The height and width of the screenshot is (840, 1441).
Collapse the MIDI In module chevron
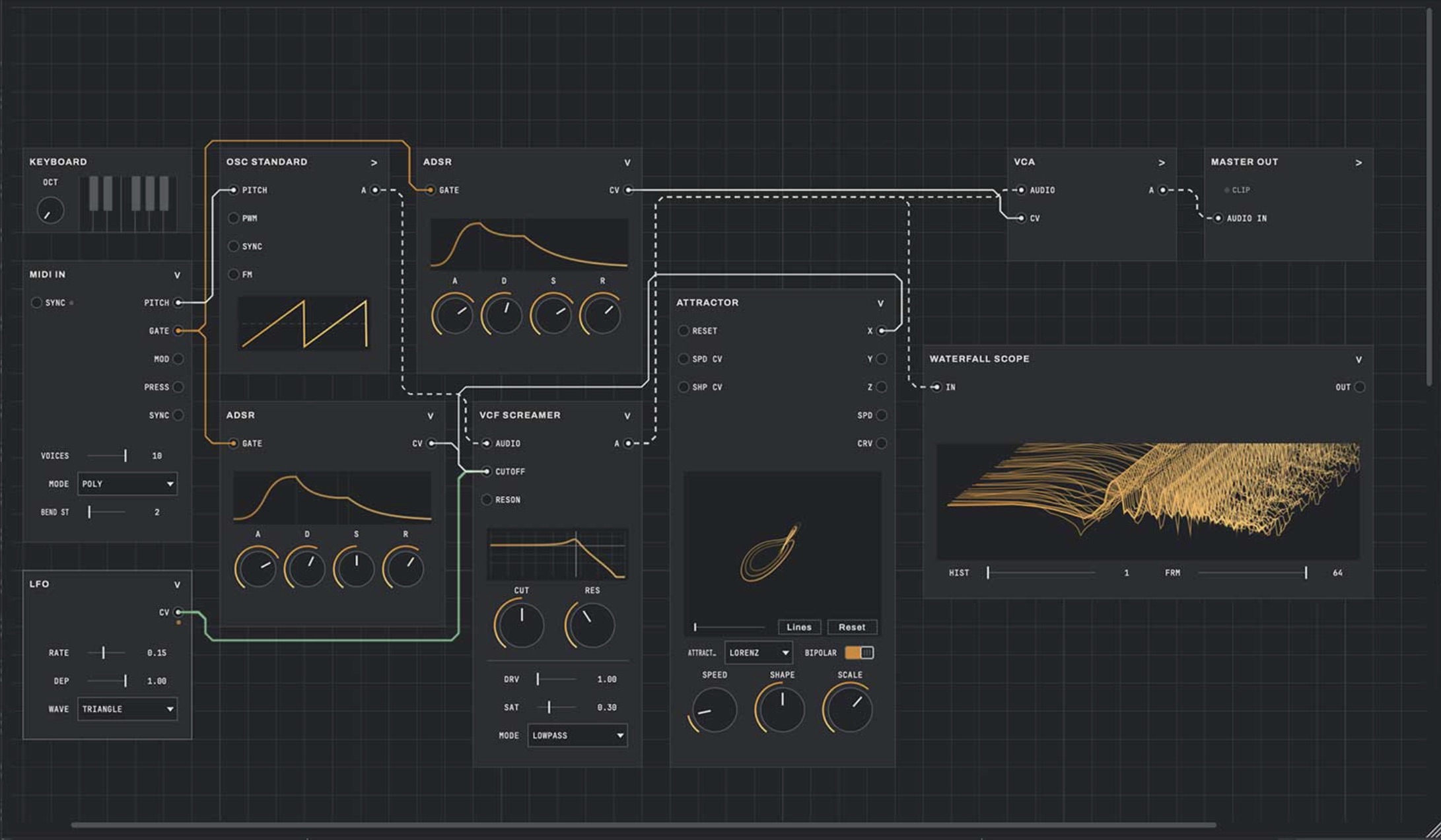click(x=177, y=275)
